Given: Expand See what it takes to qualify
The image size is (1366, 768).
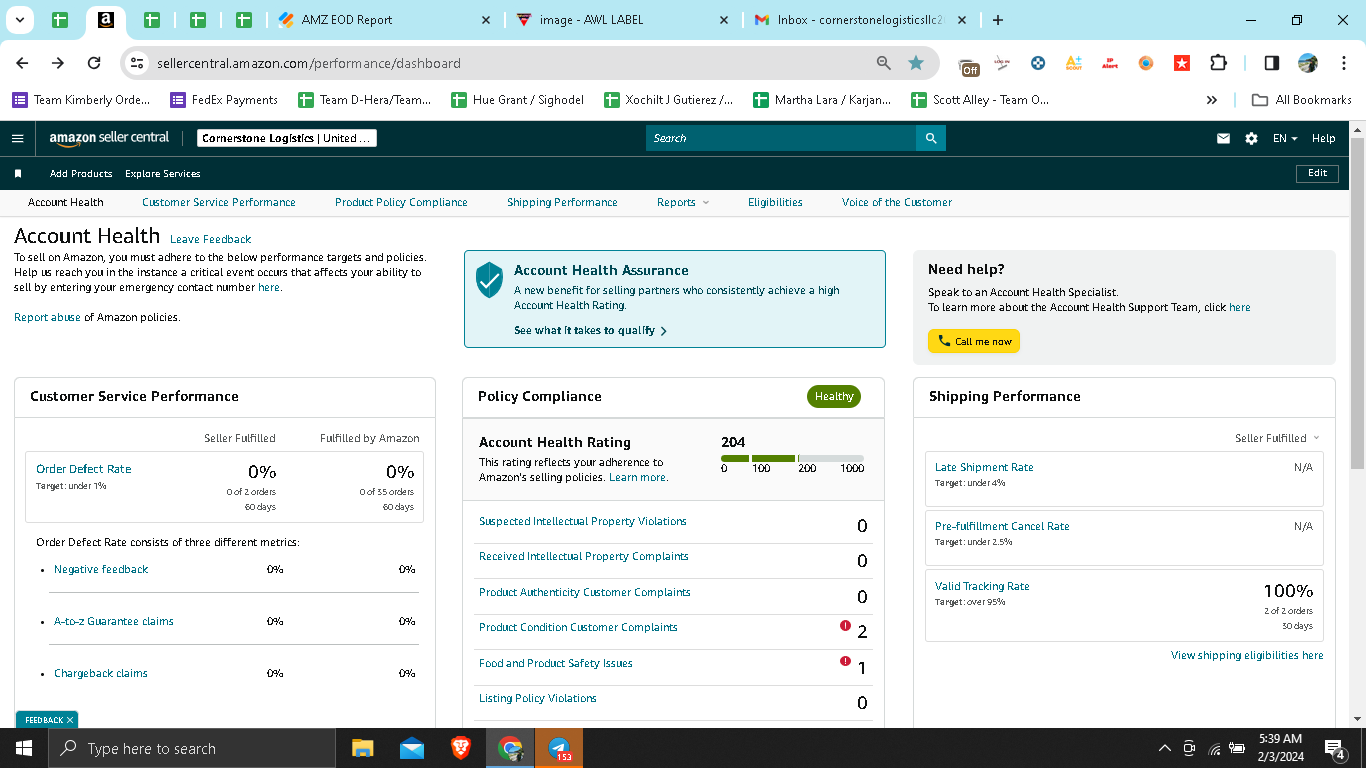Looking at the screenshot, I should (590, 330).
